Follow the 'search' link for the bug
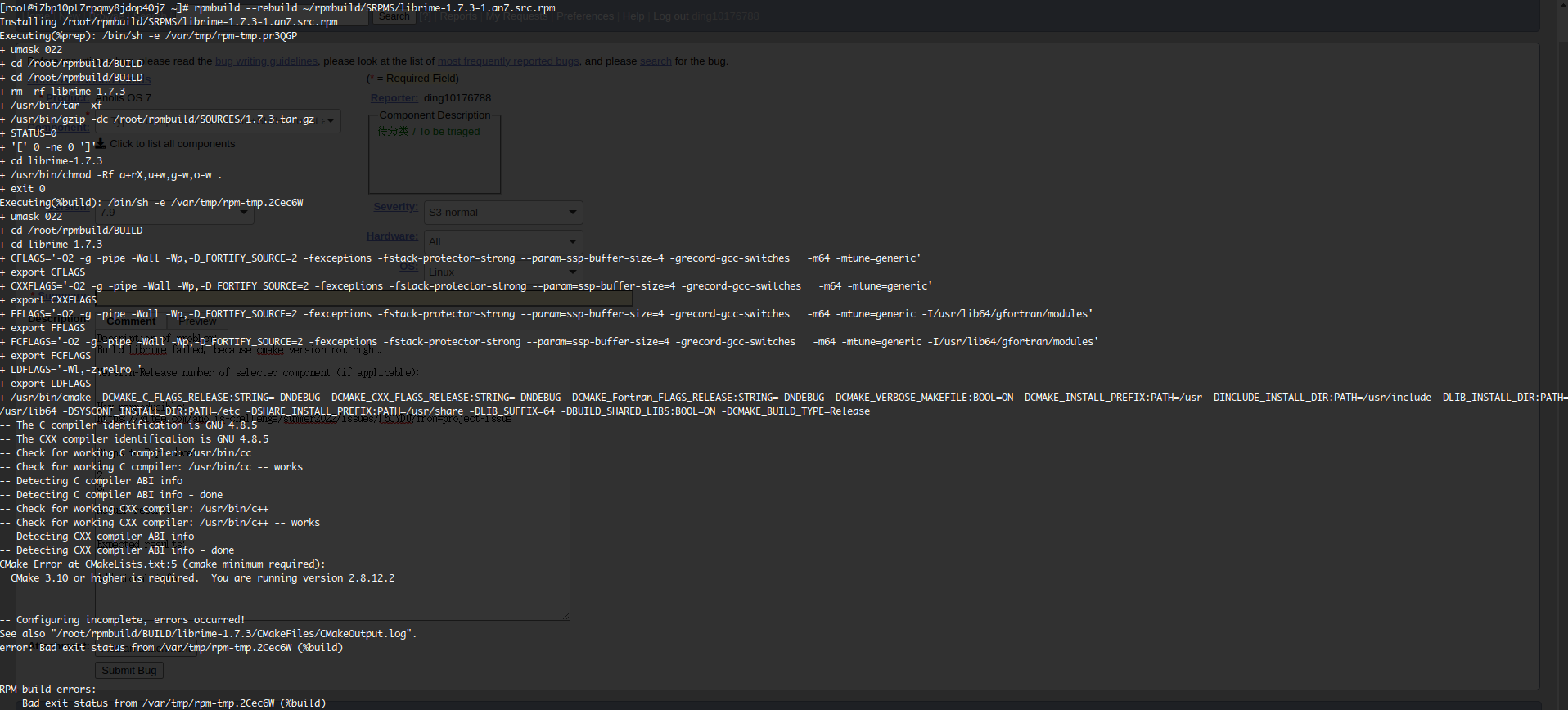The width and height of the screenshot is (1568, 710). [656, 61]
